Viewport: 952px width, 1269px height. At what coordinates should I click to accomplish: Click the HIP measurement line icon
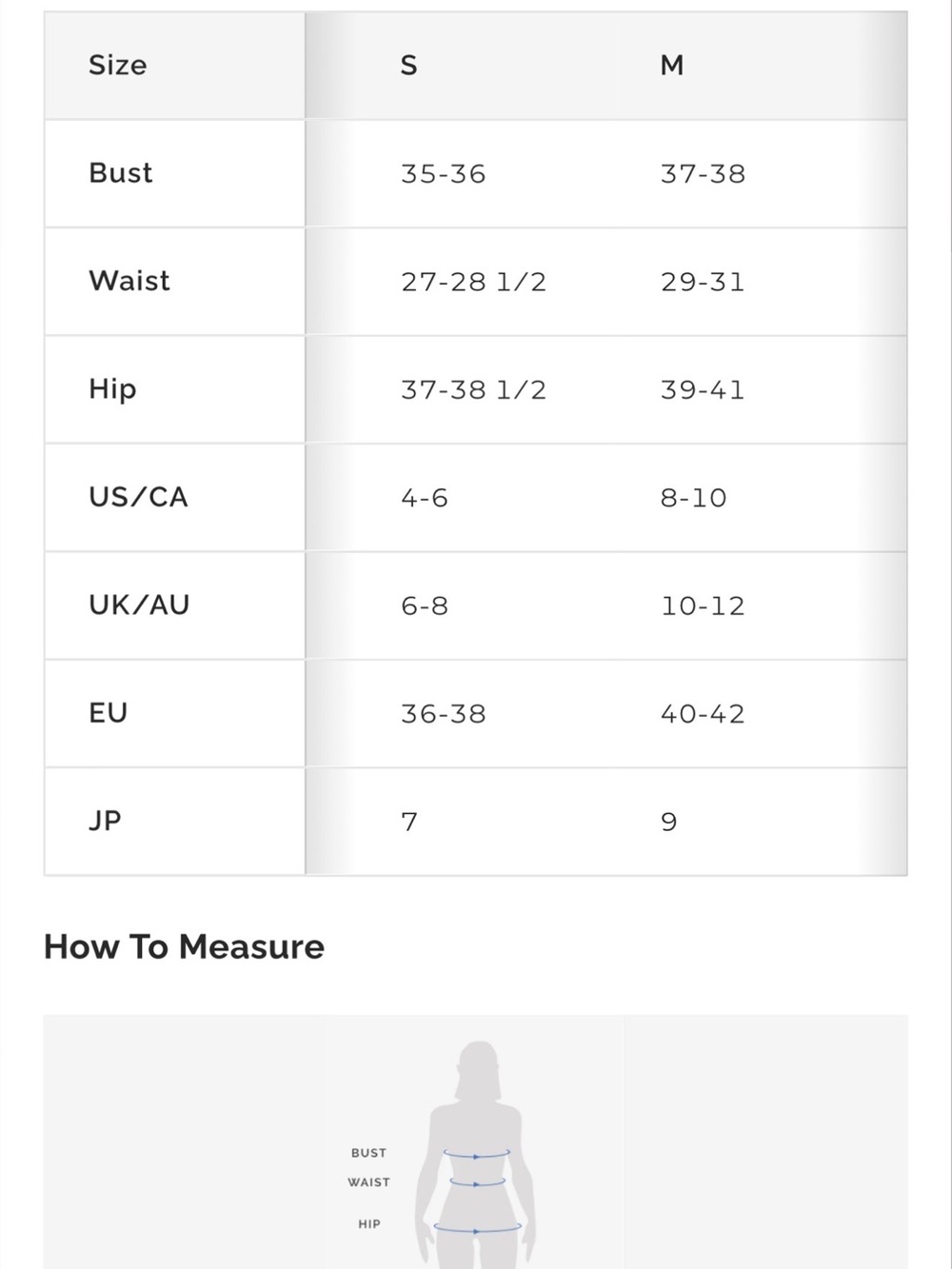point(478,1228)
